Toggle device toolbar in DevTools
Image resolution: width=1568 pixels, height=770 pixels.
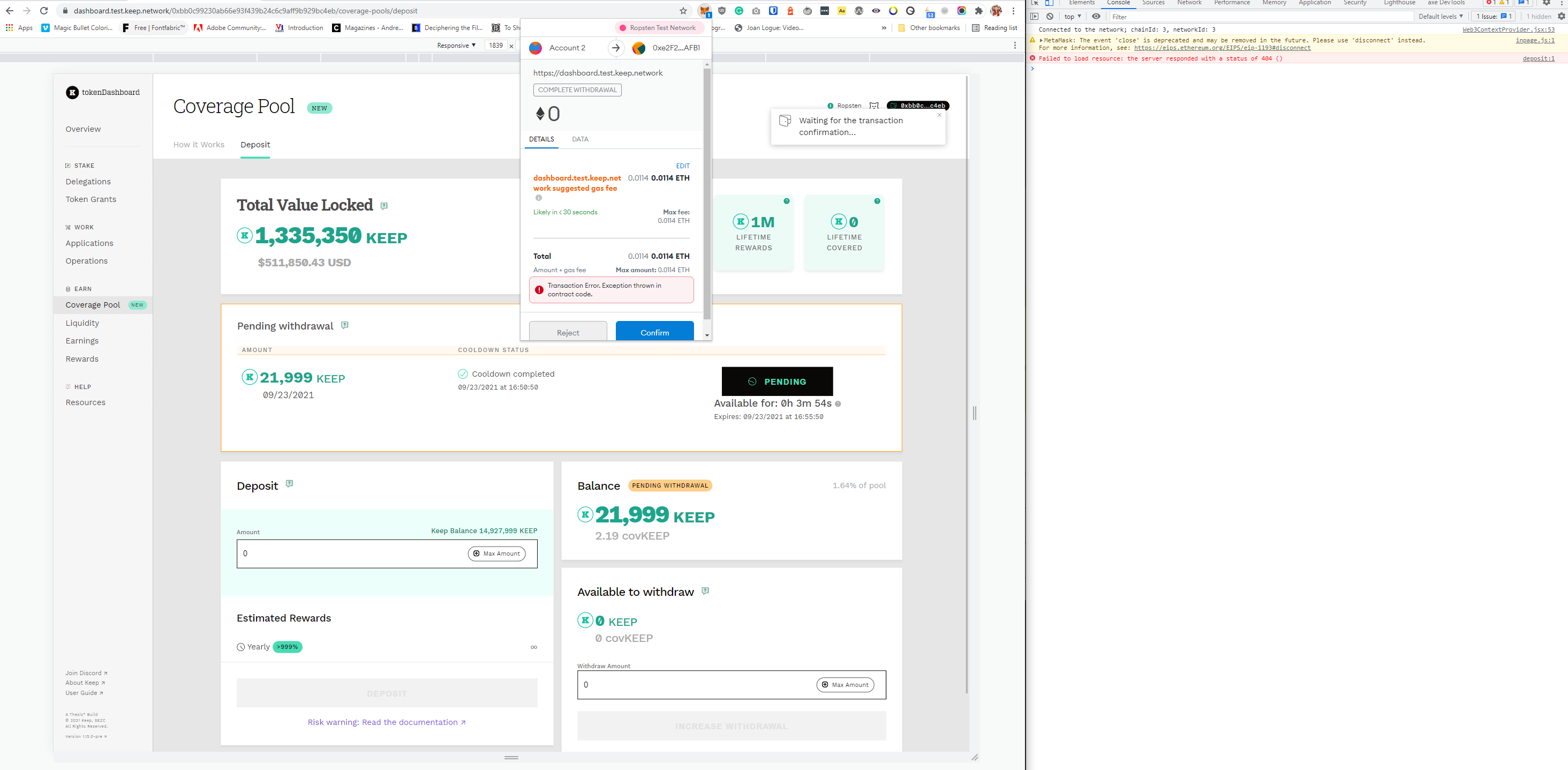coord(1050,3)
